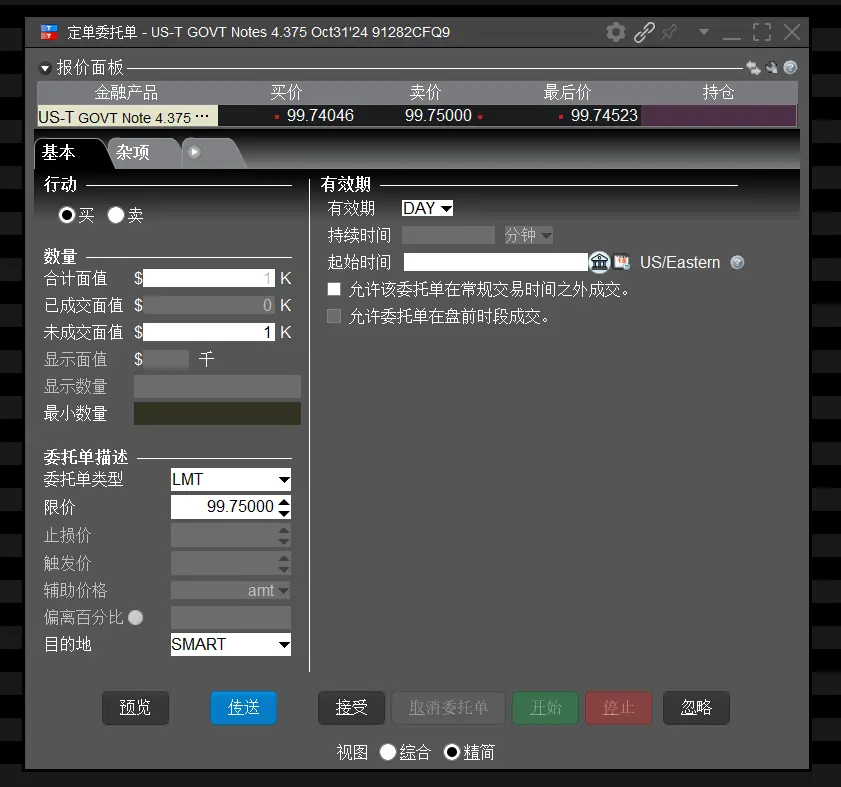Increase 限价 with the up stepper arrow
The width and height of the screenshot is (841, 787).
click(x=284, y=501)
